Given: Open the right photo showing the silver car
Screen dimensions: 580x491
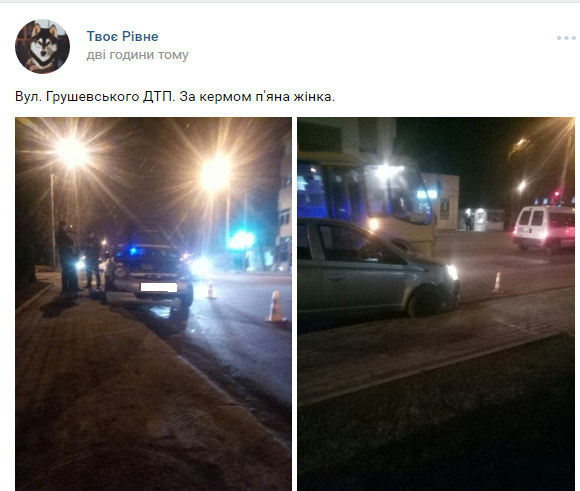Looking at the screenshot, I should click(x=436, y=304).
